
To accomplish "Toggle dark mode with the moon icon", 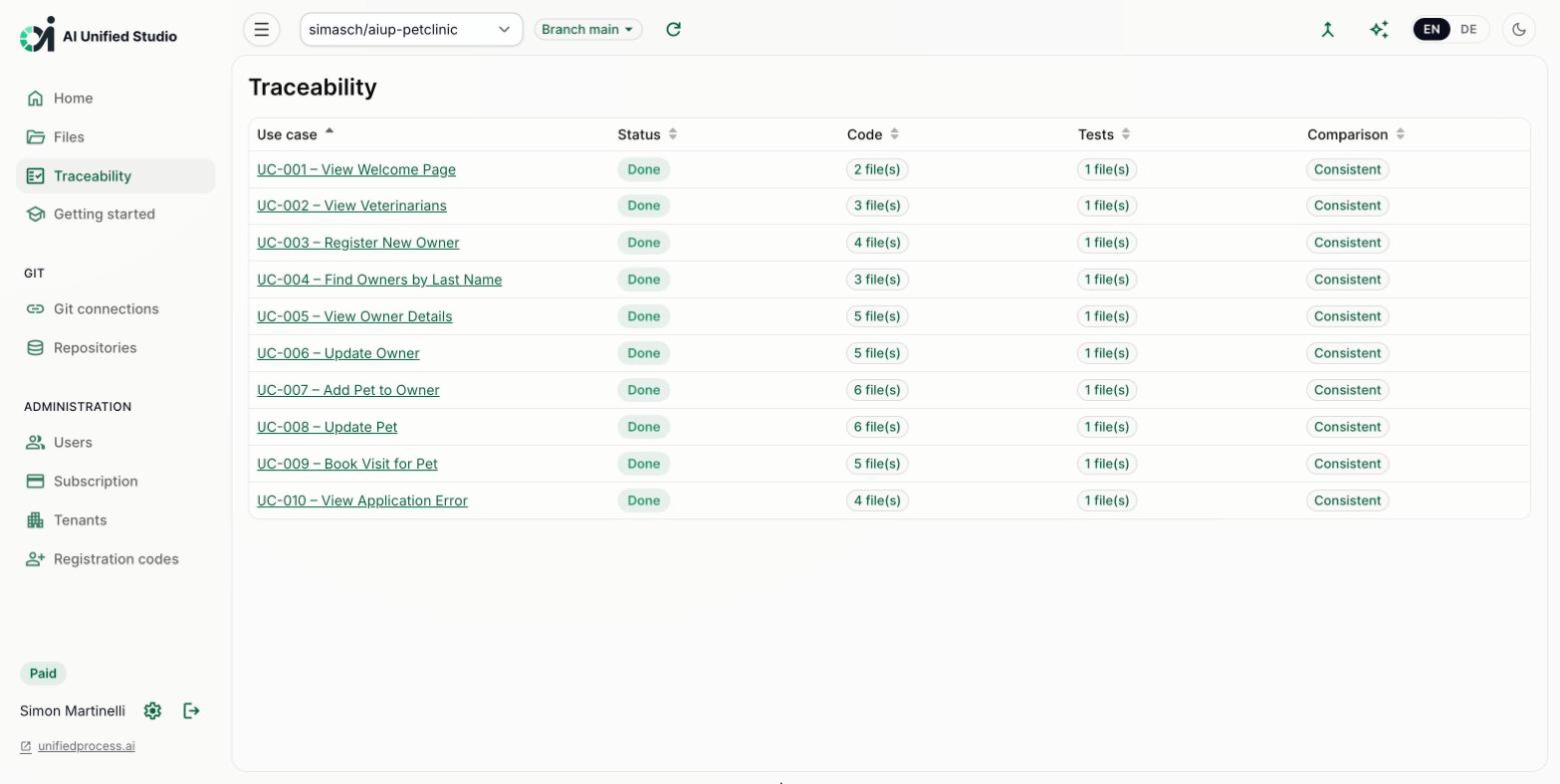I will [x=1519, y=30].
